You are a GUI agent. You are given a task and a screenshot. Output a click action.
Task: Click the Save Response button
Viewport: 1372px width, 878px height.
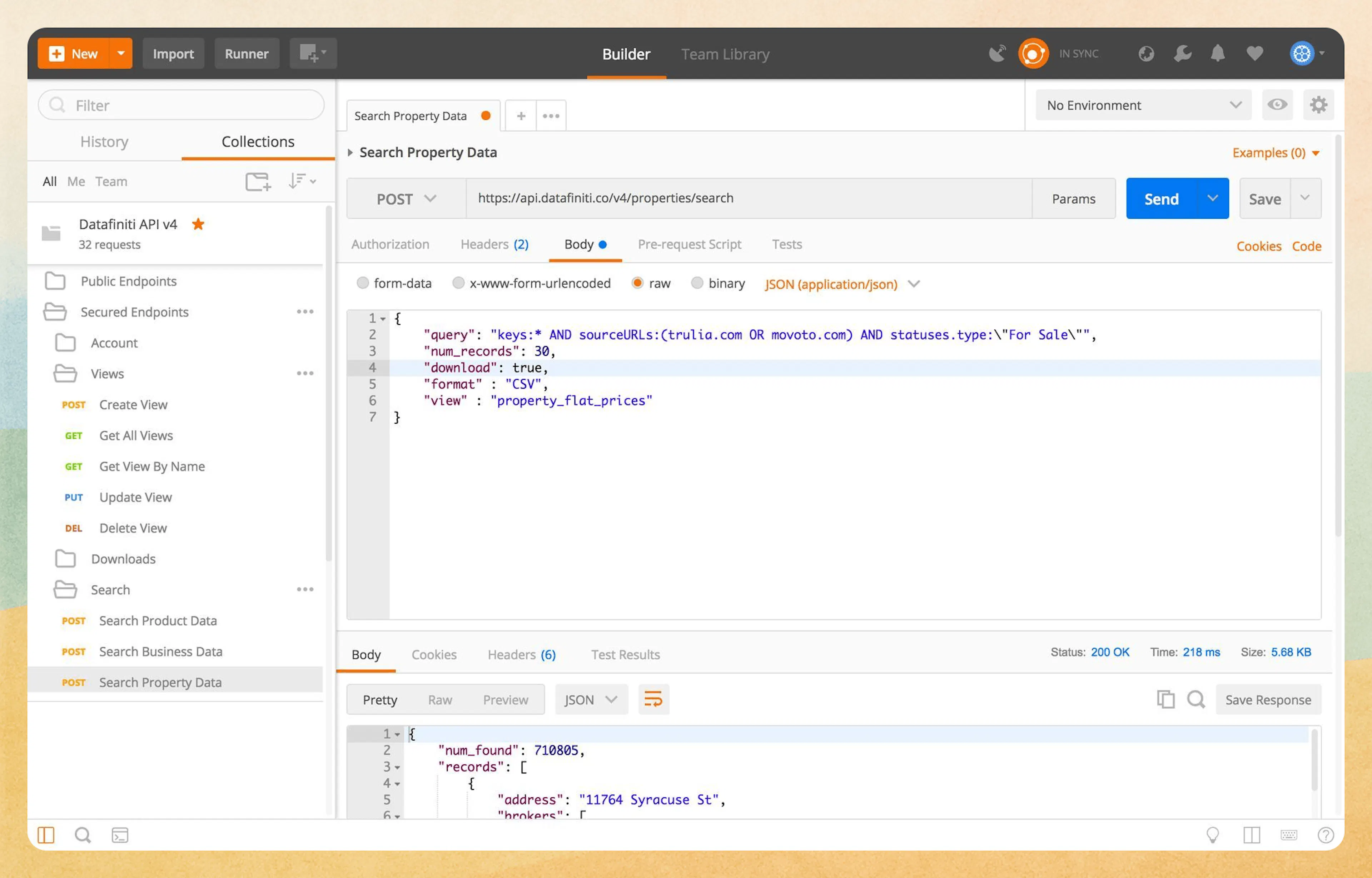click(x=1268, y=699)
